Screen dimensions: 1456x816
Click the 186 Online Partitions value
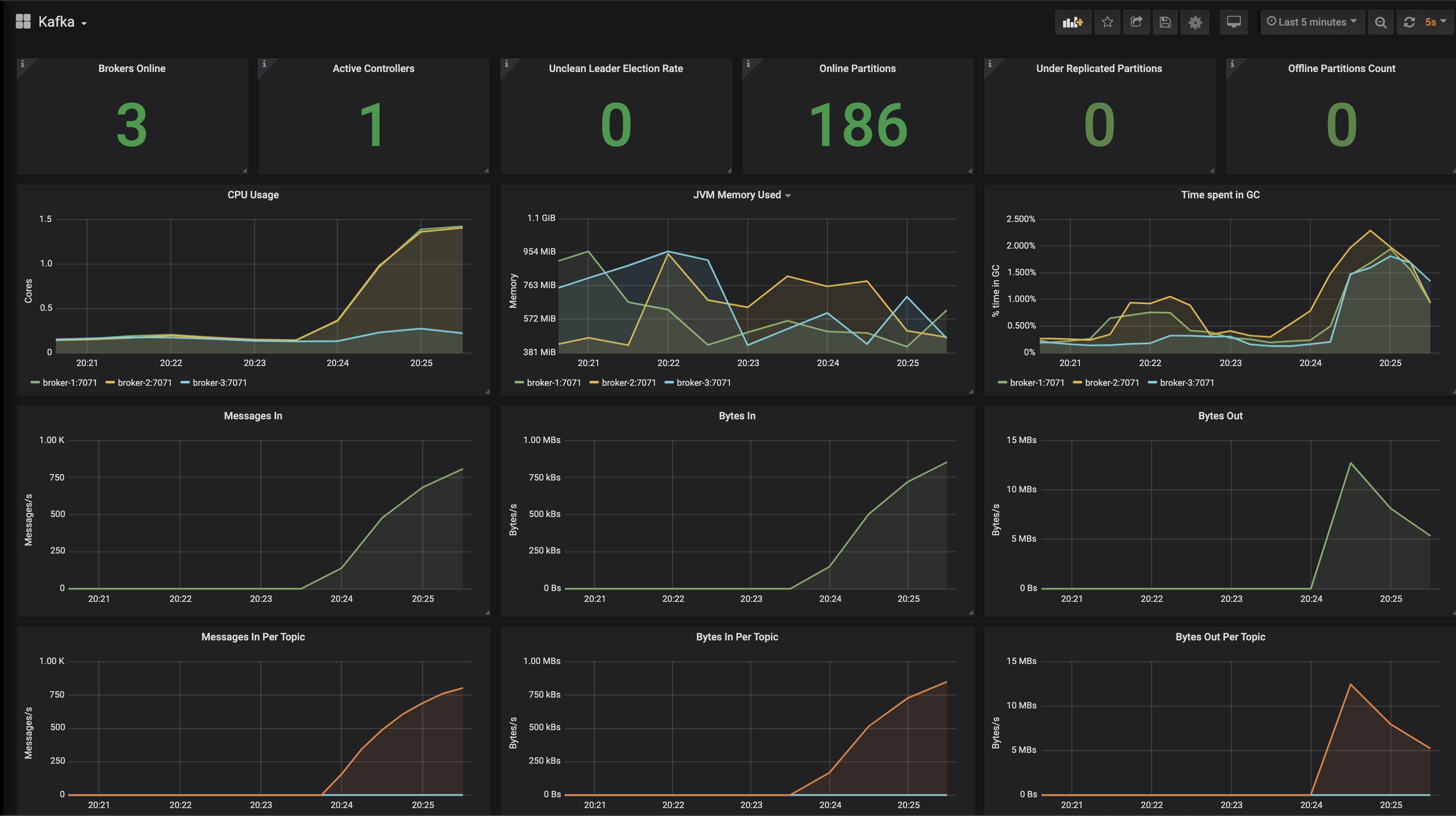(x=858, y=125)
